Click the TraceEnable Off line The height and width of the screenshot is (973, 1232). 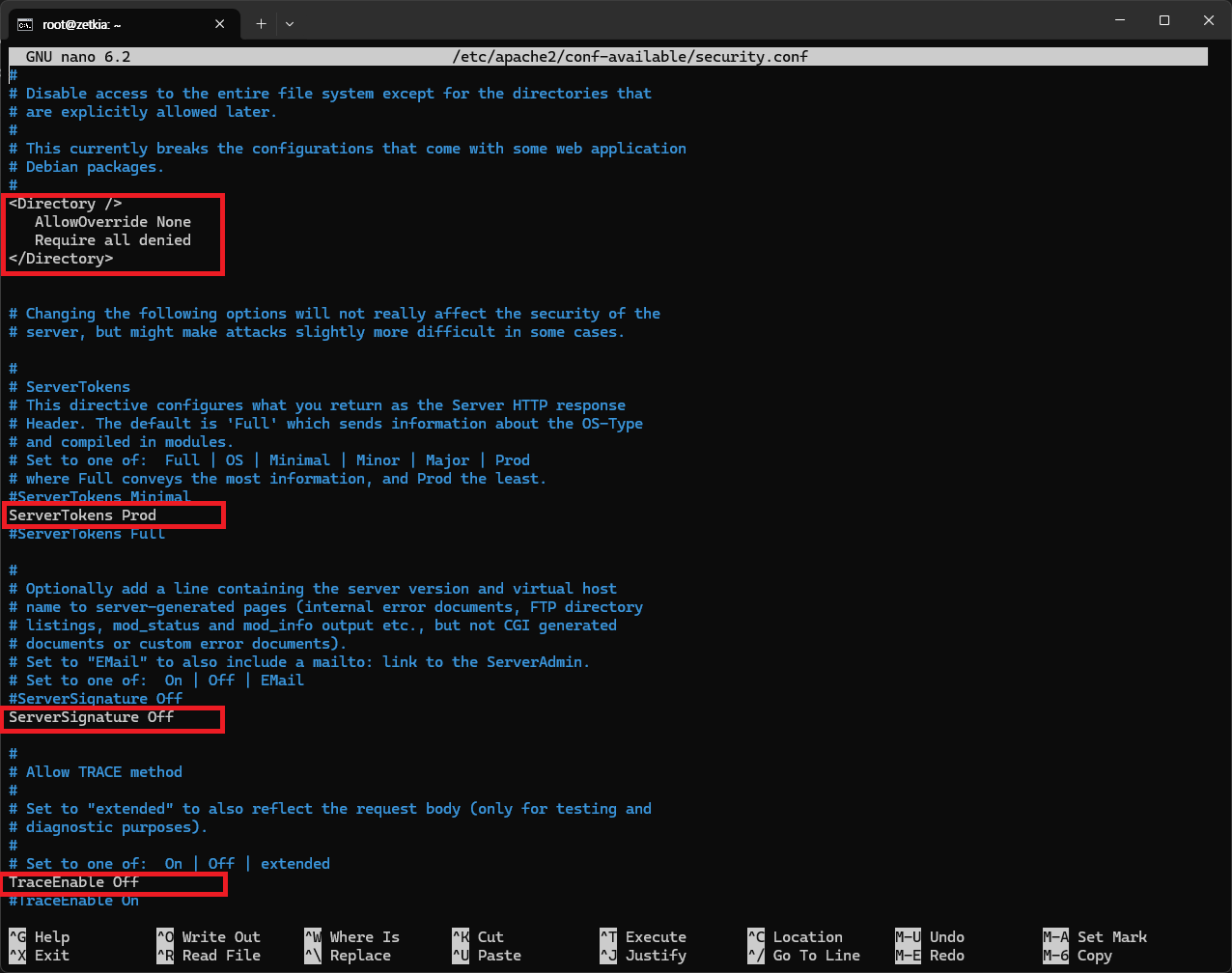[x=74, y=882]
